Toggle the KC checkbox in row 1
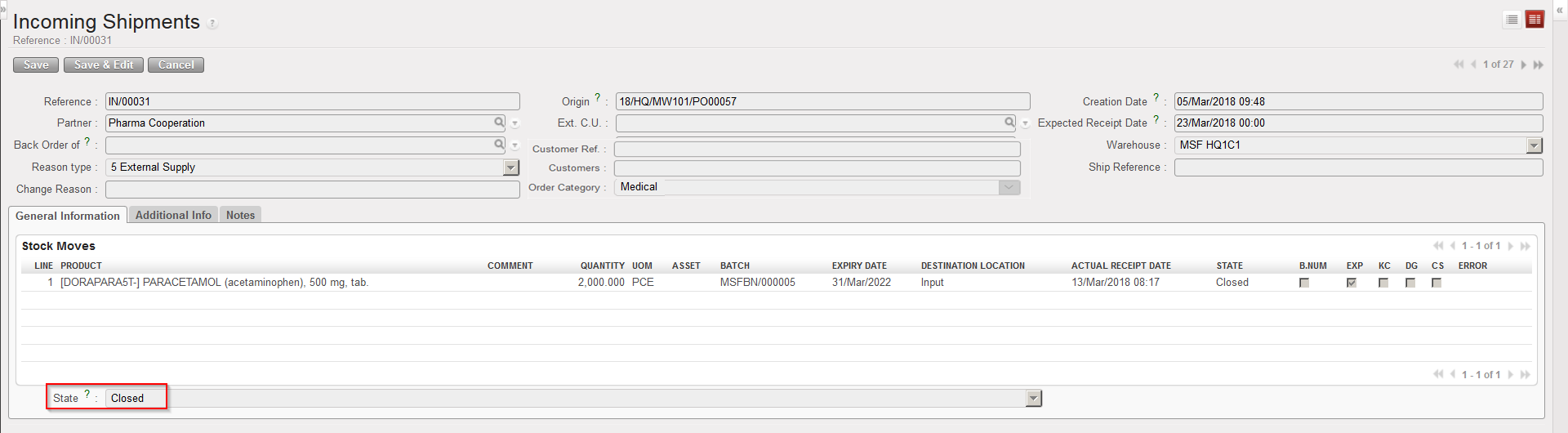Viewport: 1568px width, 433px height. (x=1383, y=283)
